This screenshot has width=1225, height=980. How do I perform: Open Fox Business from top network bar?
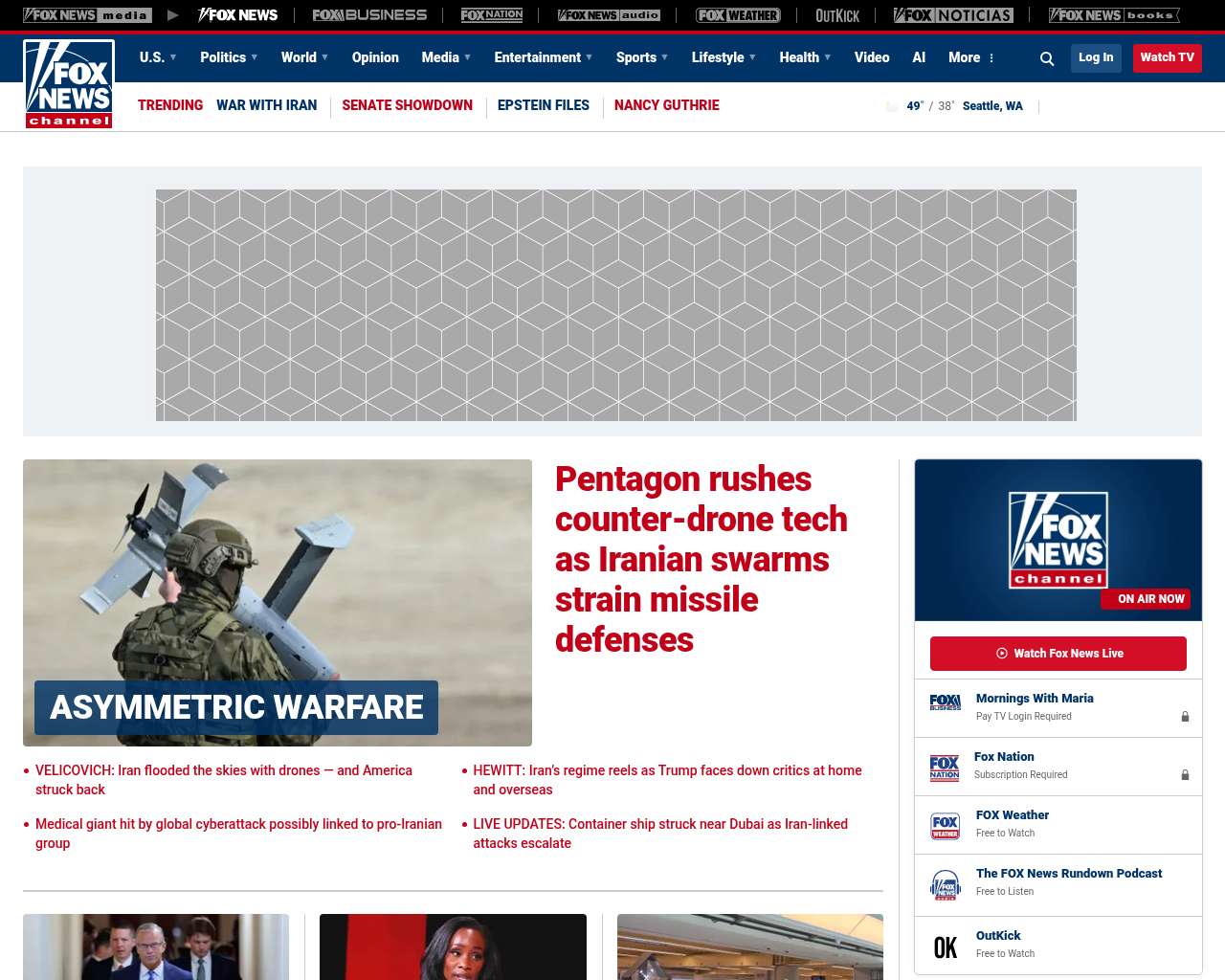[369, 15]
